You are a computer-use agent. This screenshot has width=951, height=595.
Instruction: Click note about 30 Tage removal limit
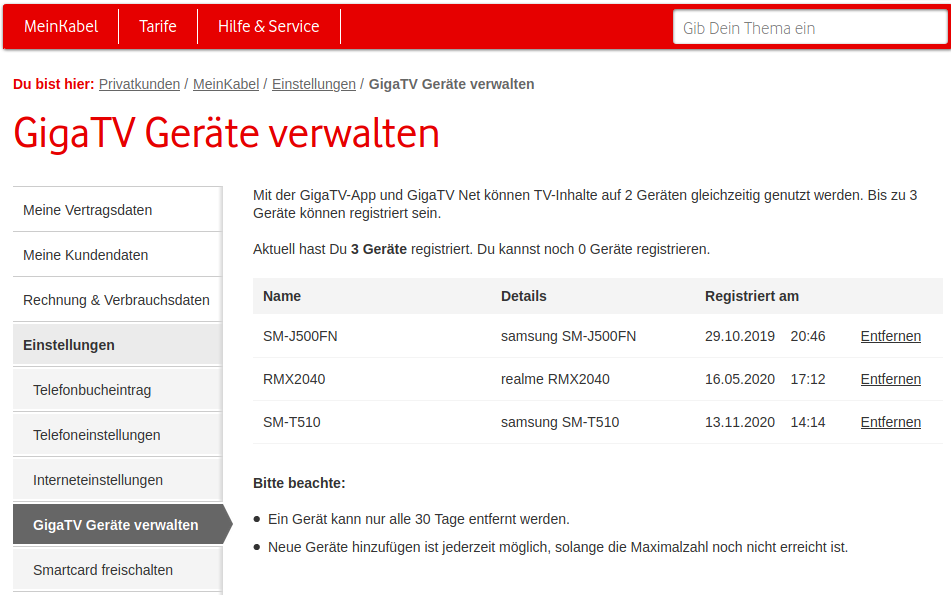[x=418, y=519]
